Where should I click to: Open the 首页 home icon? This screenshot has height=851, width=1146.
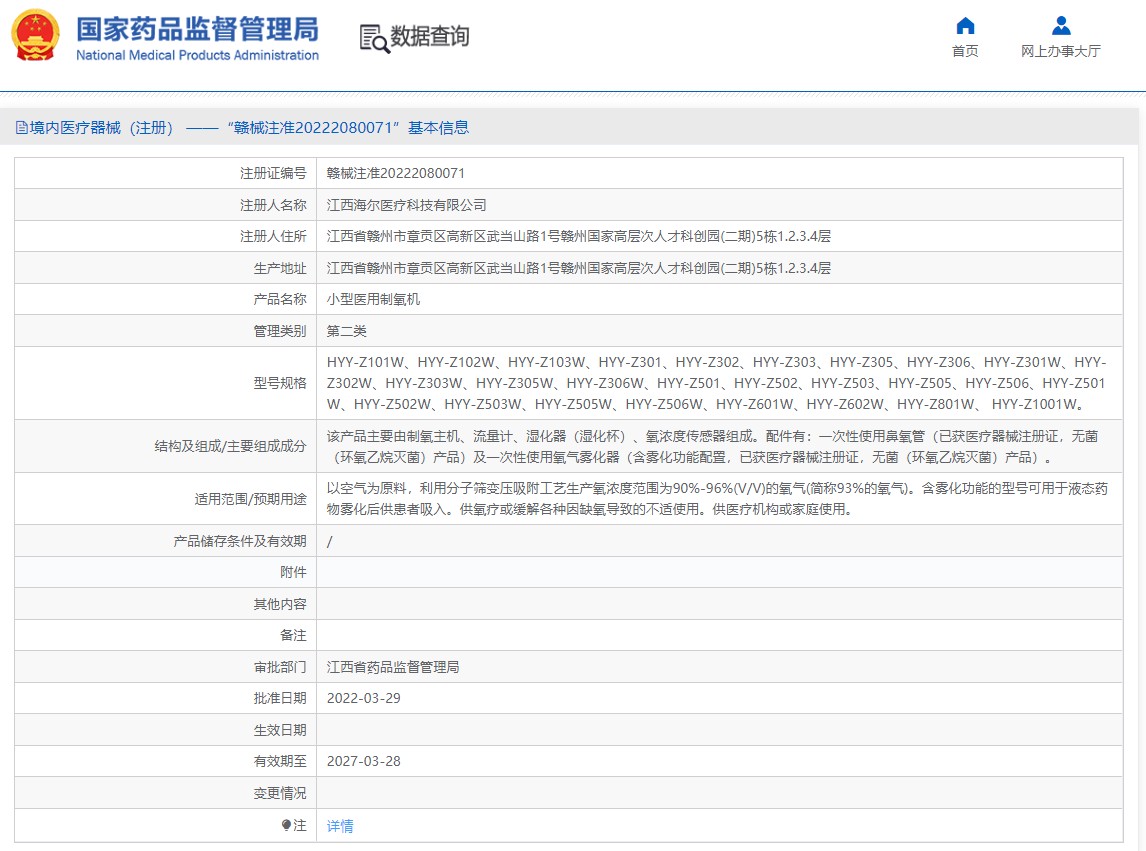coord(965,26)
